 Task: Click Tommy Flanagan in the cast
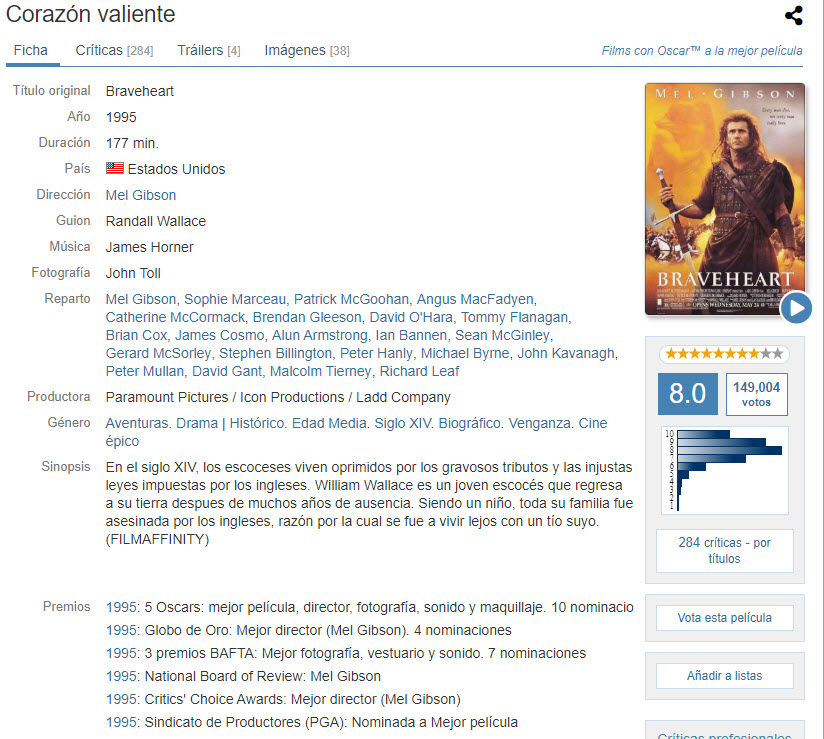514,317
